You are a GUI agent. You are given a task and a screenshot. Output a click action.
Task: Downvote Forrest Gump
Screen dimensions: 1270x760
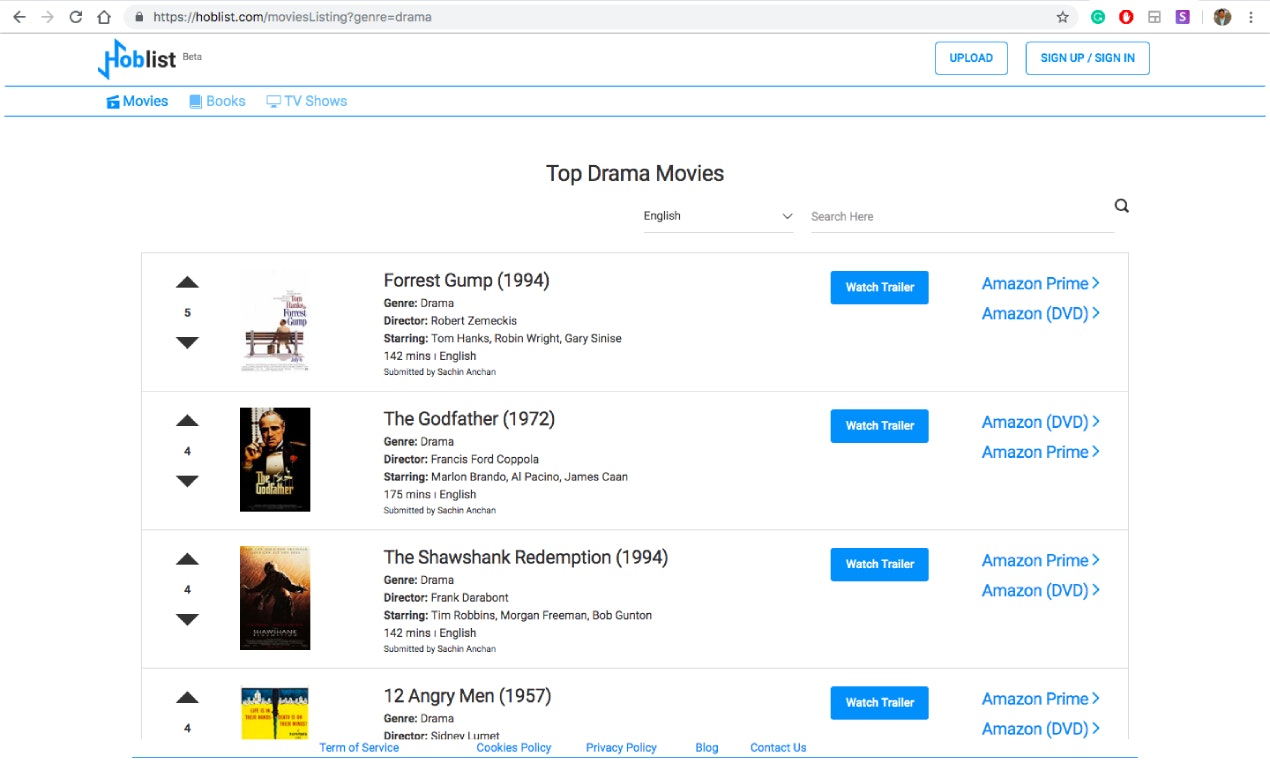(x=187, y=343)
